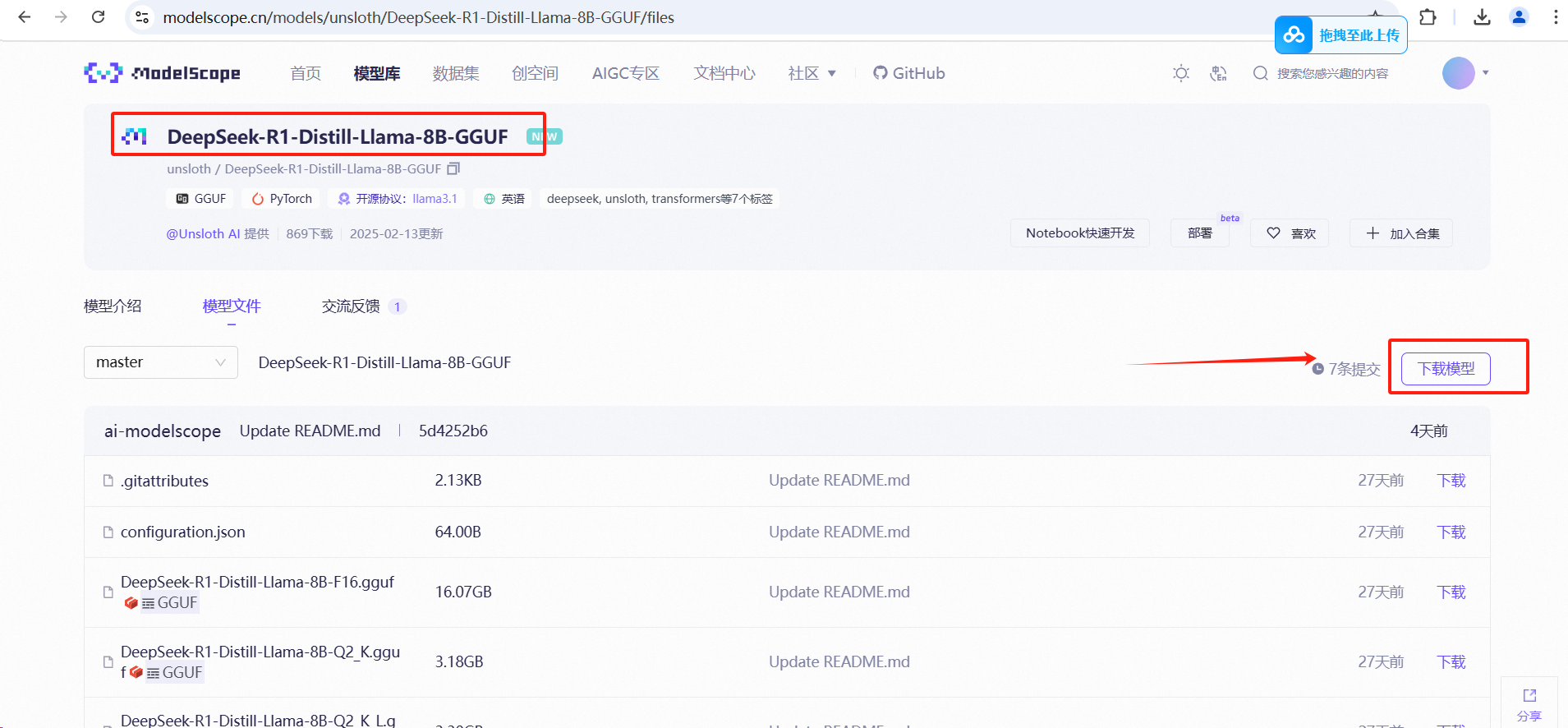Switch to the 模型文件 tab
The width and height of the screenshot is (1568, 728).
click(x=232, y=306)
